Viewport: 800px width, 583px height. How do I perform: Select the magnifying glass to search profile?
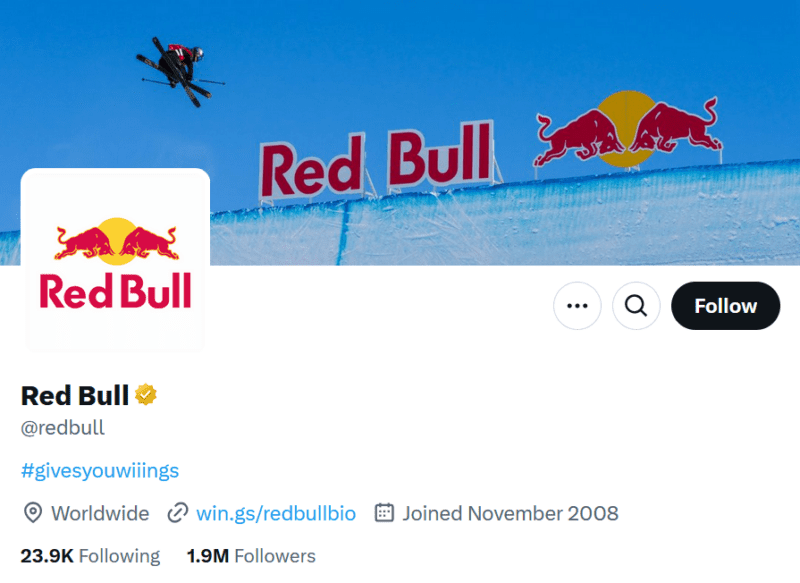coord(636,306)
